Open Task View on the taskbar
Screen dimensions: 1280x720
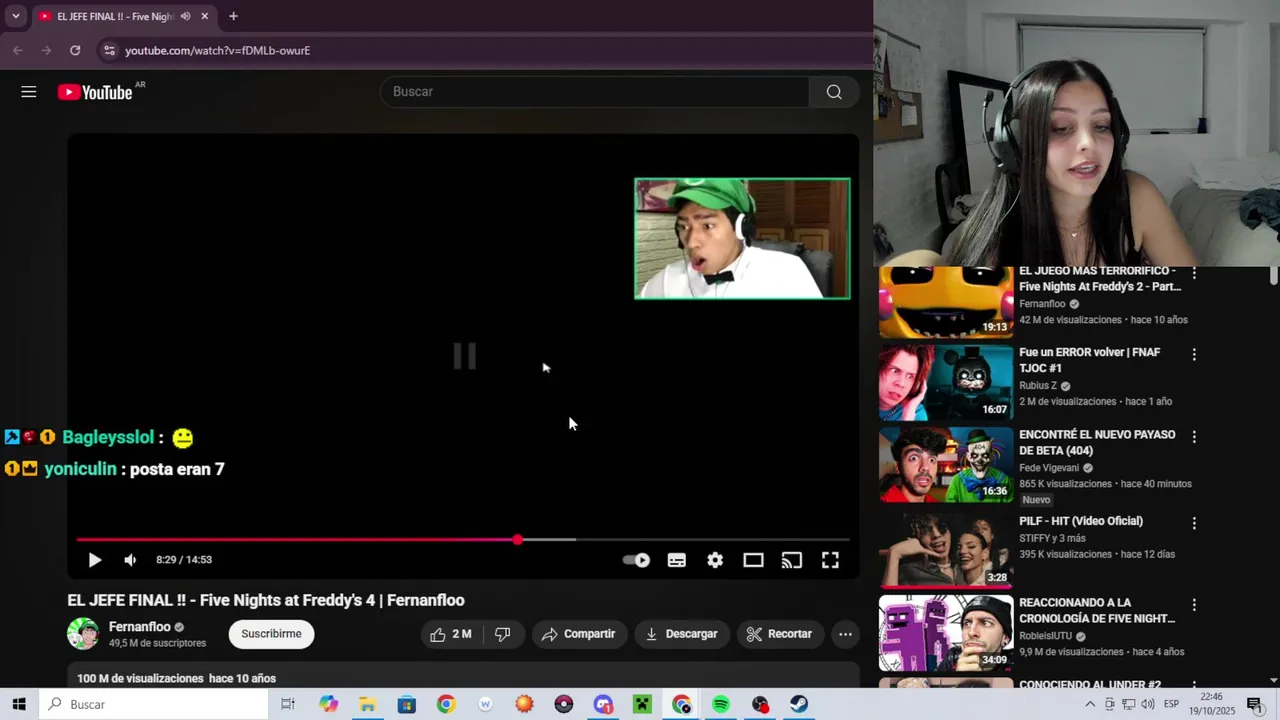click(x=288, y=704)
